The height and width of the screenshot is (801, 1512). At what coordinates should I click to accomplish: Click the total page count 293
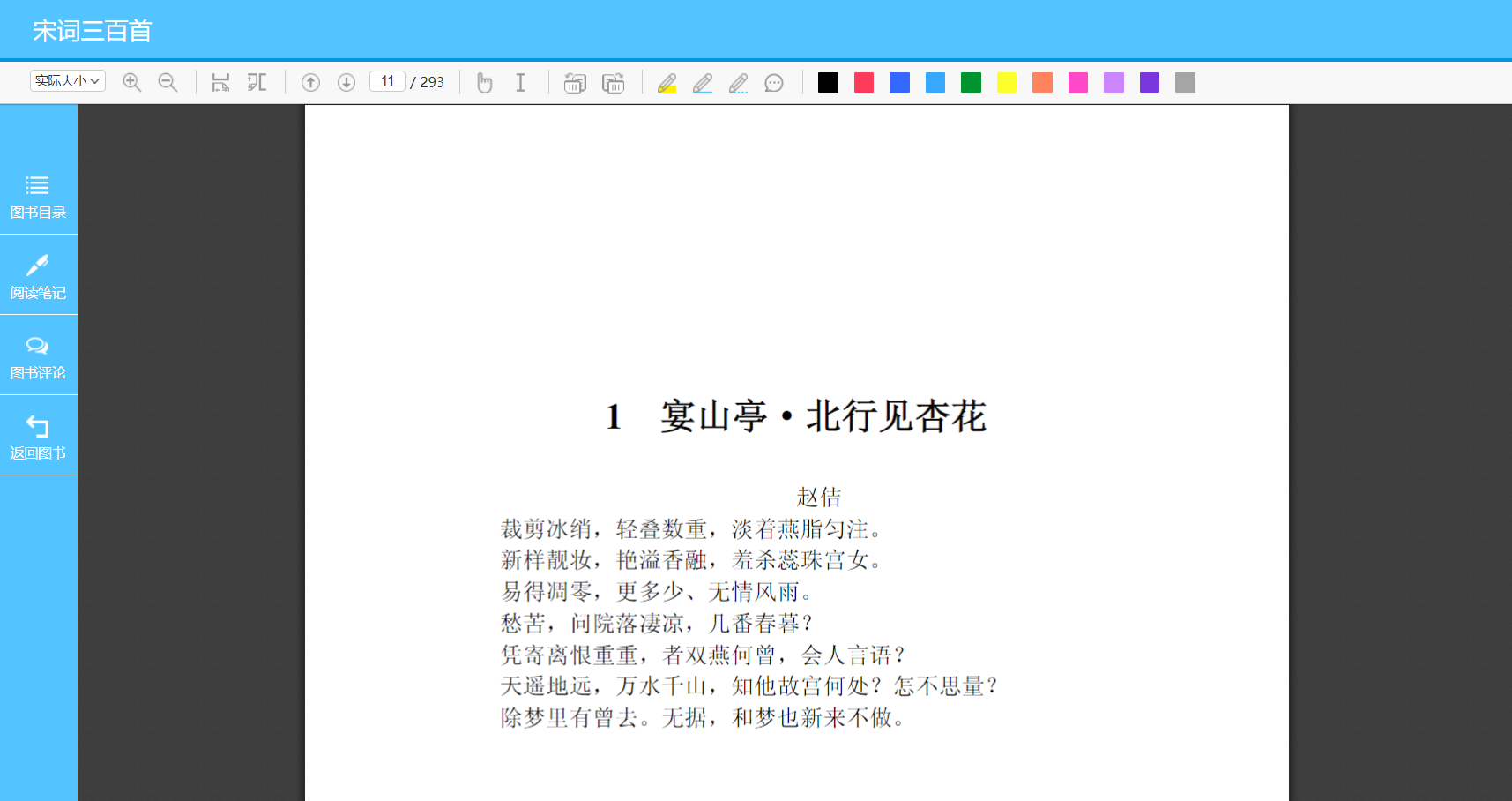point(432,82)
